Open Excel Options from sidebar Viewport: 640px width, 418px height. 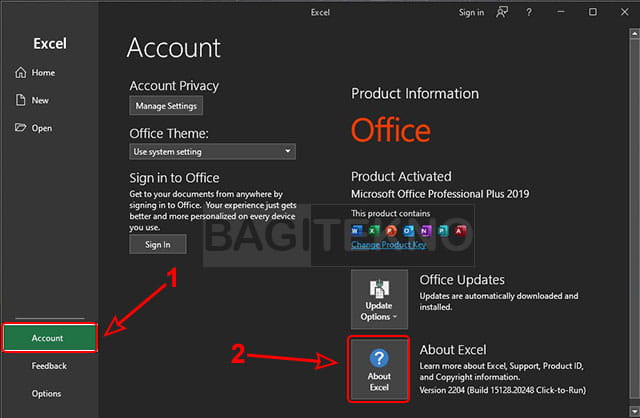pos(47,394)
